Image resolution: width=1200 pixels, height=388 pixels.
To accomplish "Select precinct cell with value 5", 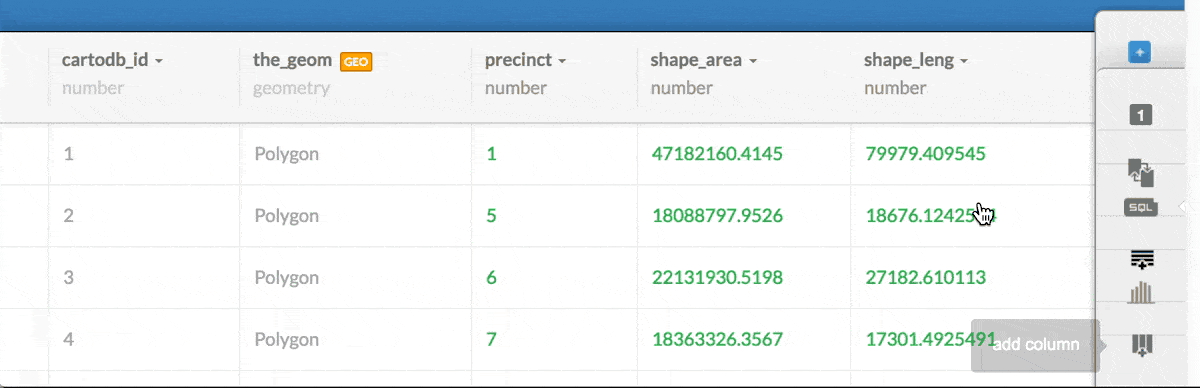I will [x=491, y=216].
